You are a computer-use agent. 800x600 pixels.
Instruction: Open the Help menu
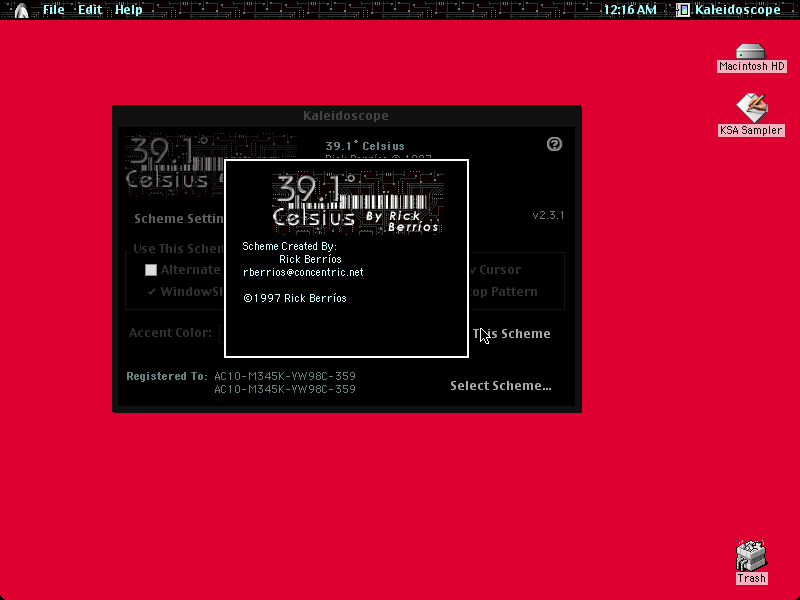coord(129,10)
